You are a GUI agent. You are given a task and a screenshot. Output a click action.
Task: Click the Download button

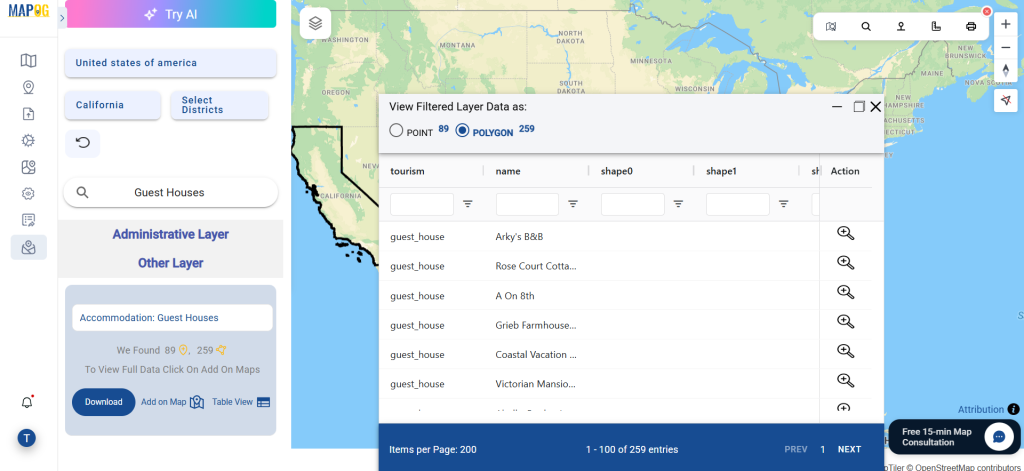tap(103, 402)
